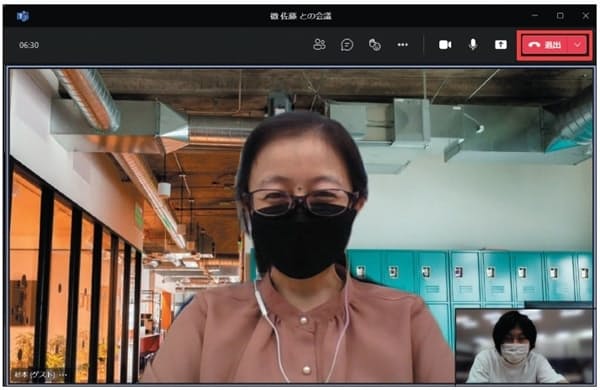Click the Teams logo icon
The width and height of the screenshot is (600, 390).
click(23, 16)
